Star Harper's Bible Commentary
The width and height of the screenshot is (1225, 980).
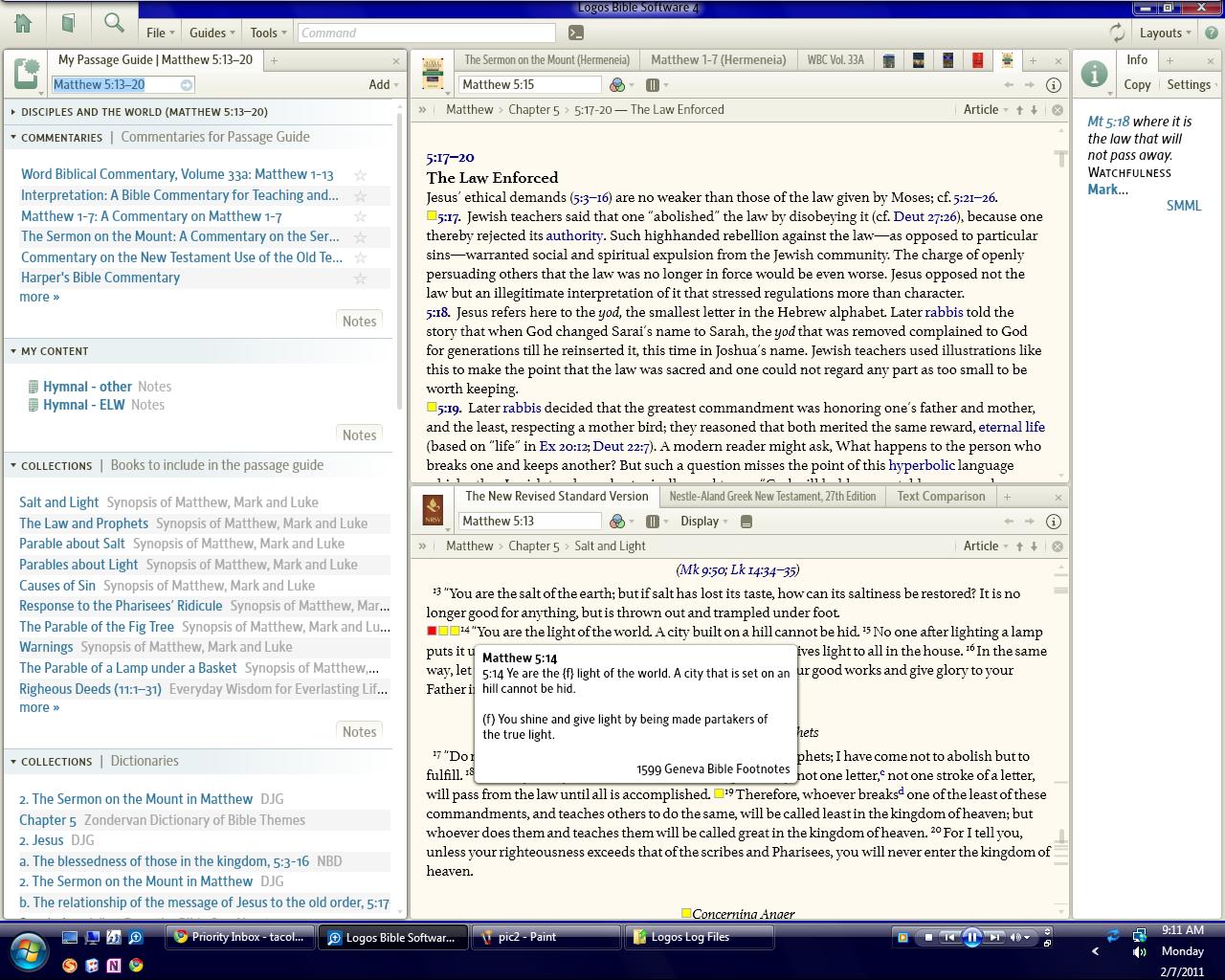[x=360, y=278]
